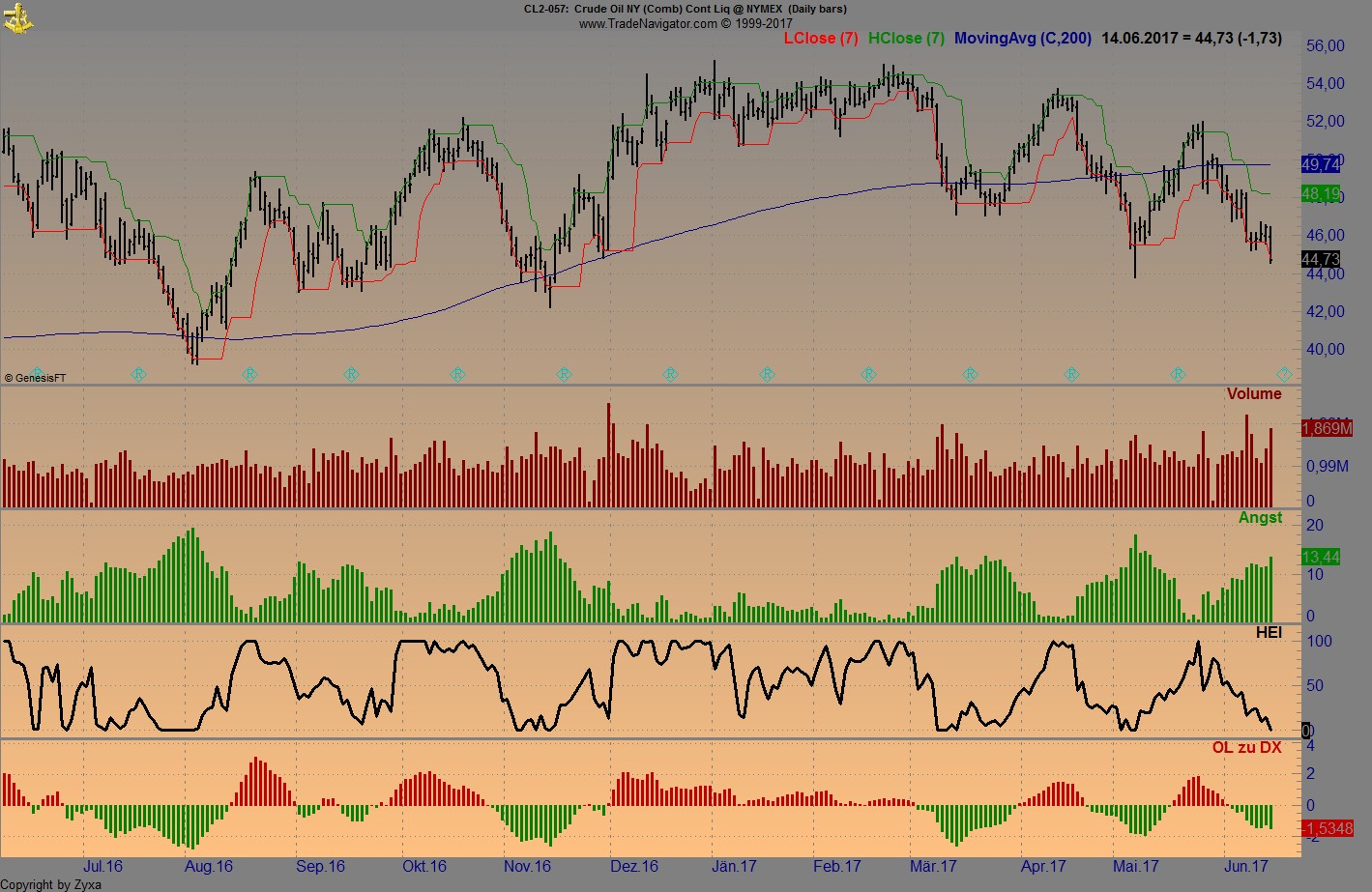The image size is (1372, 892).
Task: Open the question-mark diamond at chart right edge
Action: tap(1286, 375)
